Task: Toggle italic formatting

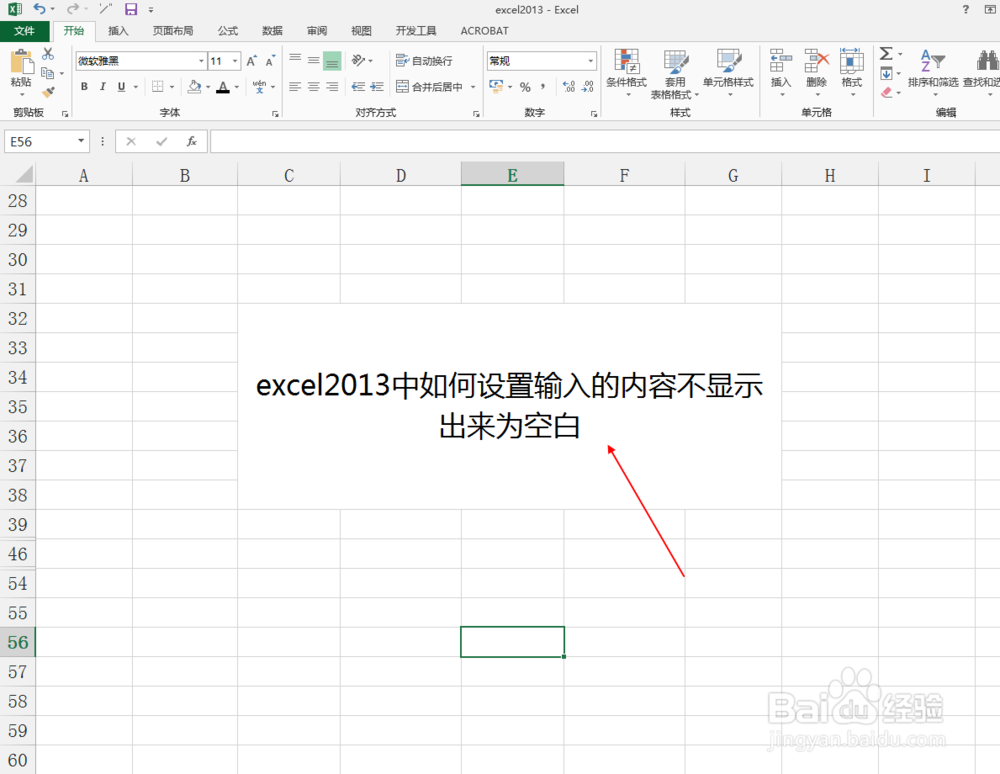Action: (103, 86)
